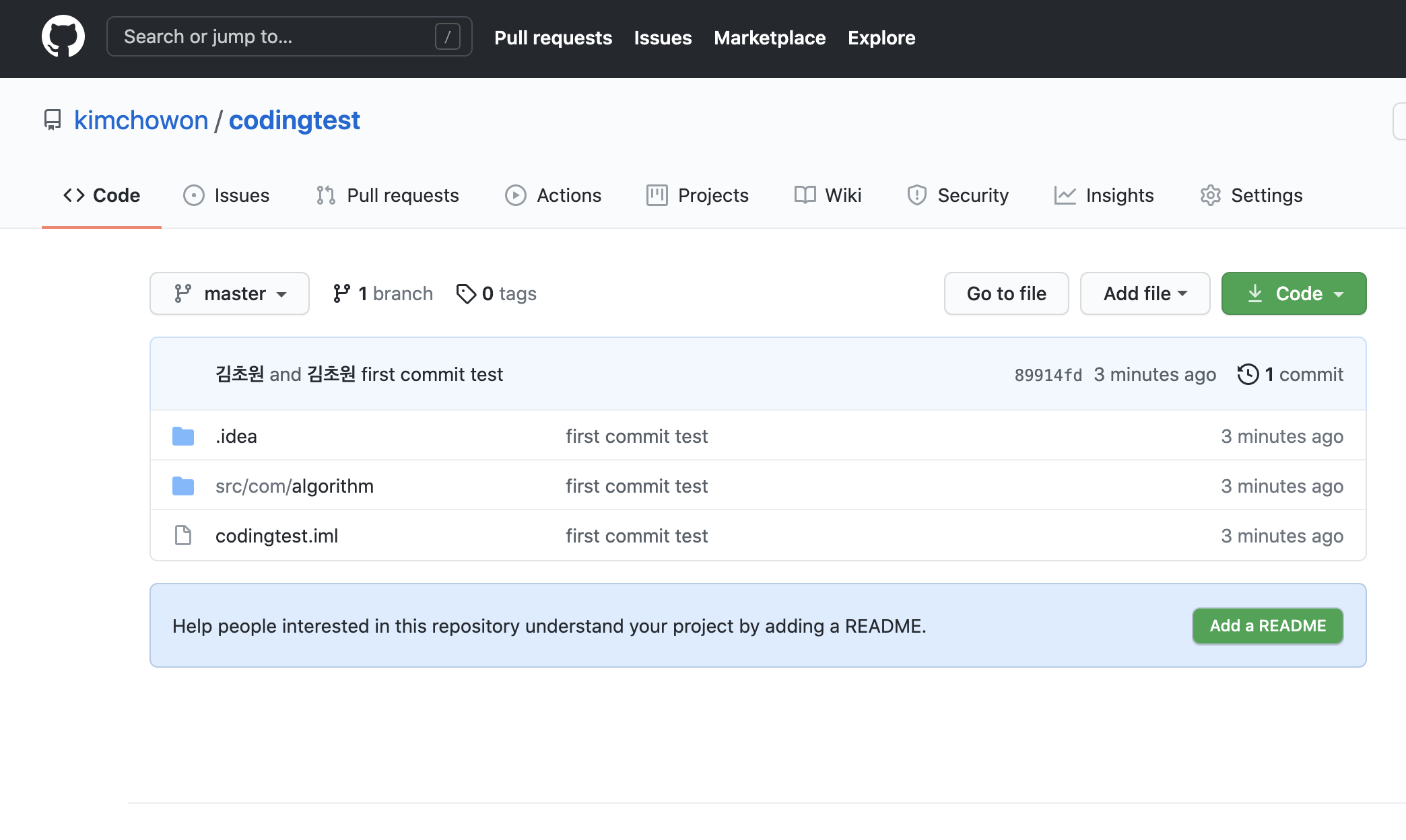Open the Settings gear tab
The width and height of the screenshot is (1406, 840).
point(1251,195)
